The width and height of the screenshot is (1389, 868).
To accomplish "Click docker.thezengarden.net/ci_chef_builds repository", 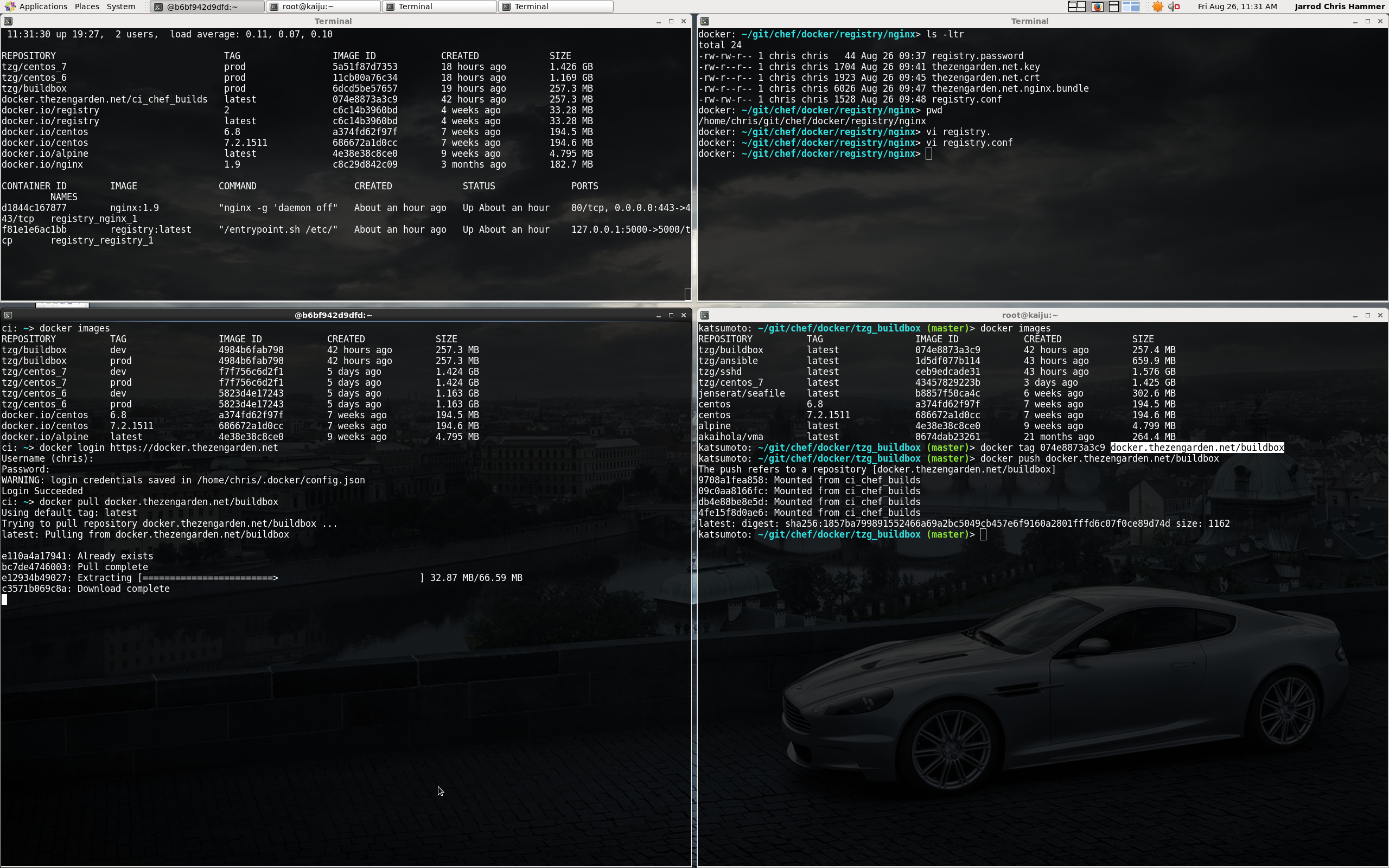I will point(105,100).
